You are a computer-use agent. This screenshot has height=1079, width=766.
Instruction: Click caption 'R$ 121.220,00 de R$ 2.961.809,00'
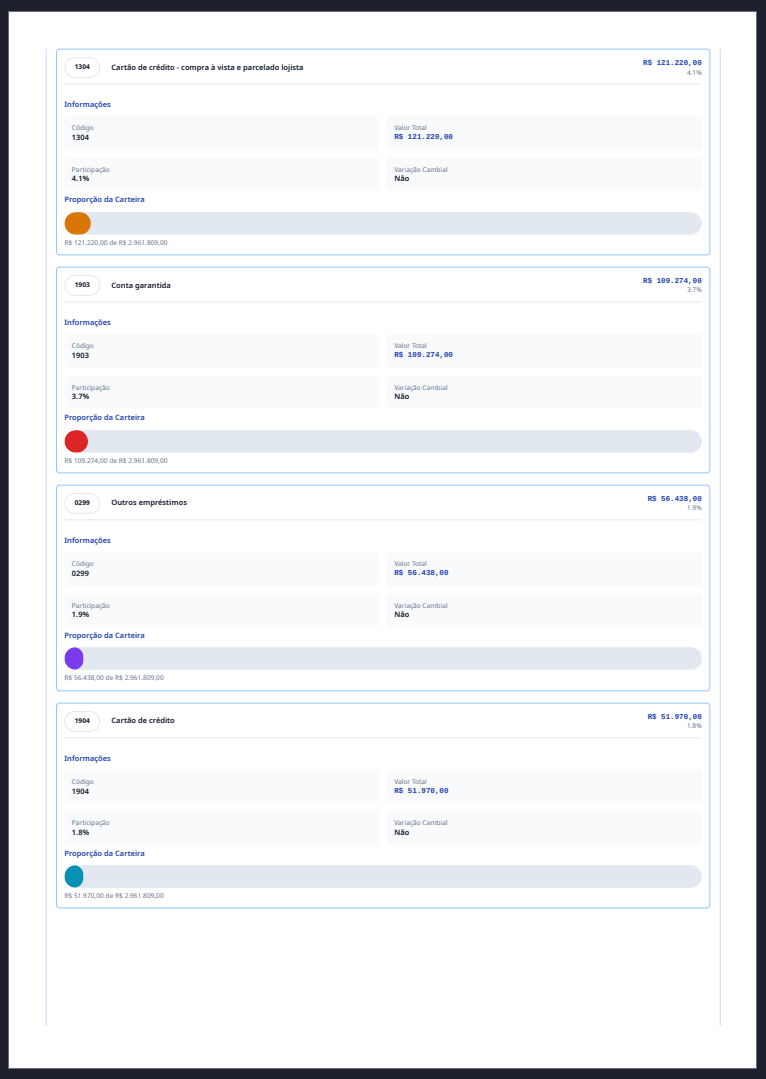click(116, 243)
